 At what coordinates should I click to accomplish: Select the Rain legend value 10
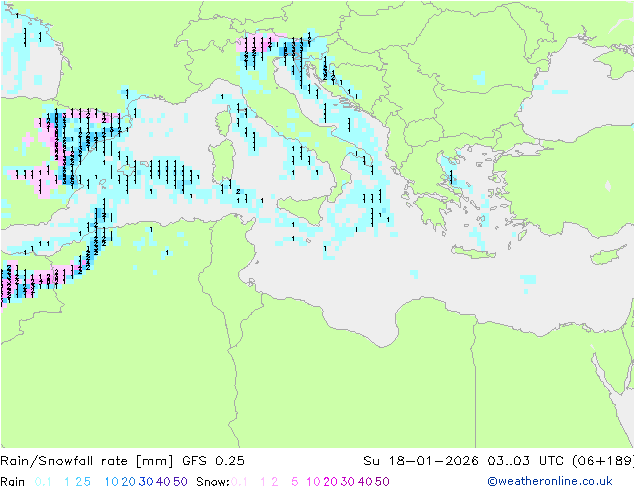(x=112, y=482)
